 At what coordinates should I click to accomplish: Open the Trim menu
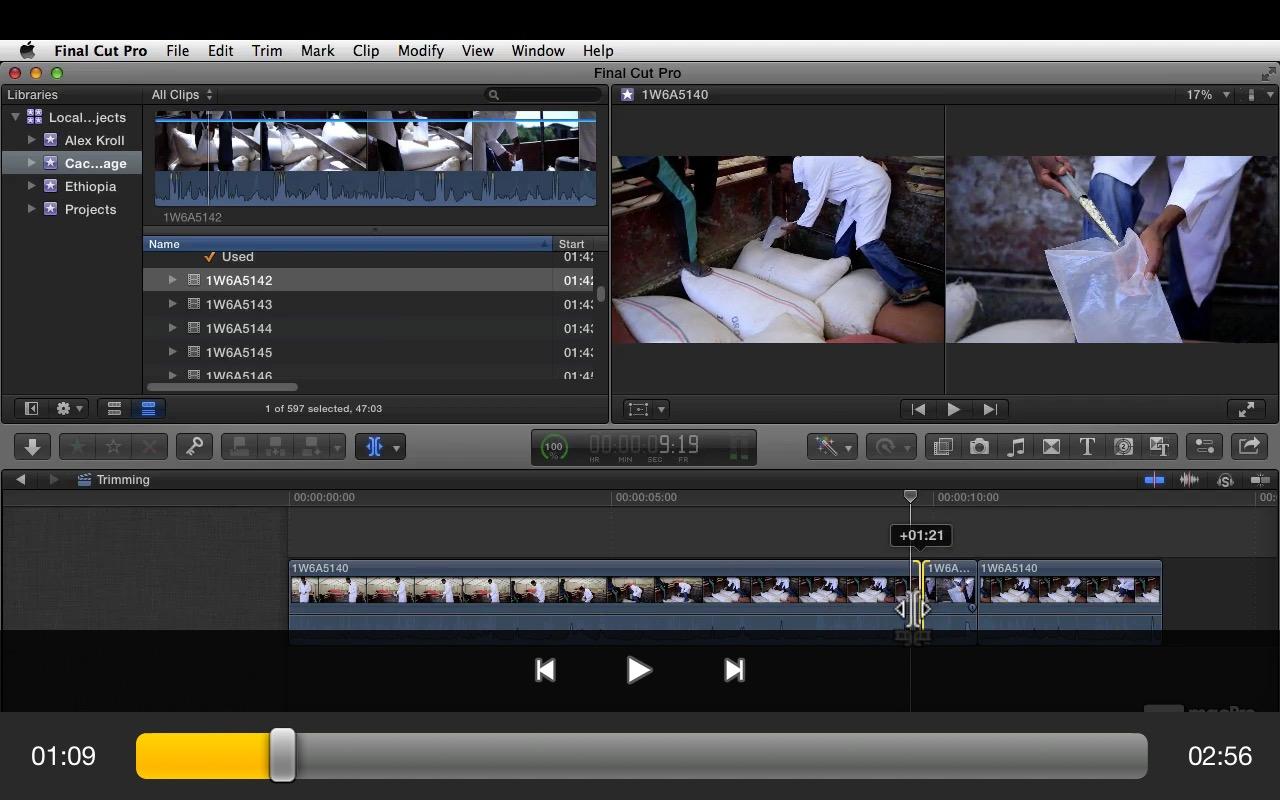click(267, 51)
